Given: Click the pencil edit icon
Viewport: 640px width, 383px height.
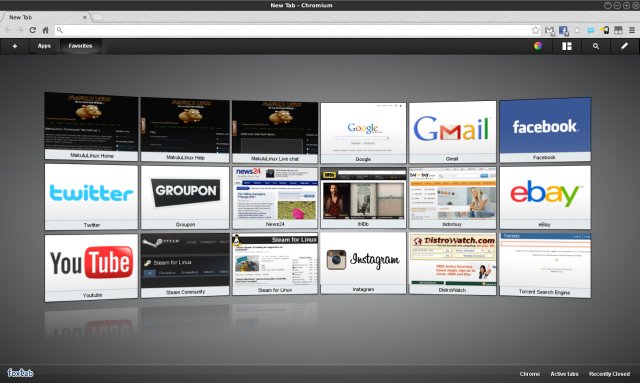Looking at the screenshot, I should tap(624, 46).
